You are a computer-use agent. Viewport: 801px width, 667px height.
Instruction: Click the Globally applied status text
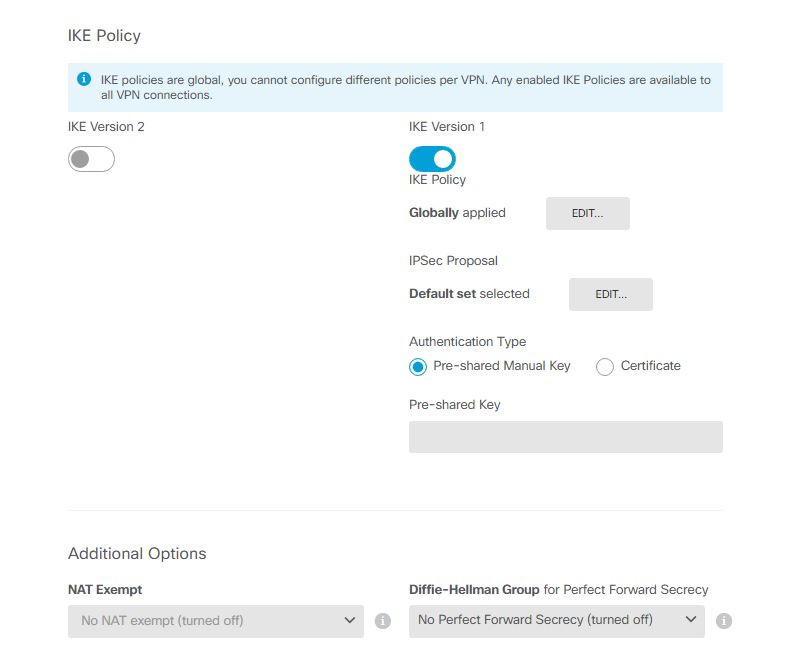pos(457,213)
